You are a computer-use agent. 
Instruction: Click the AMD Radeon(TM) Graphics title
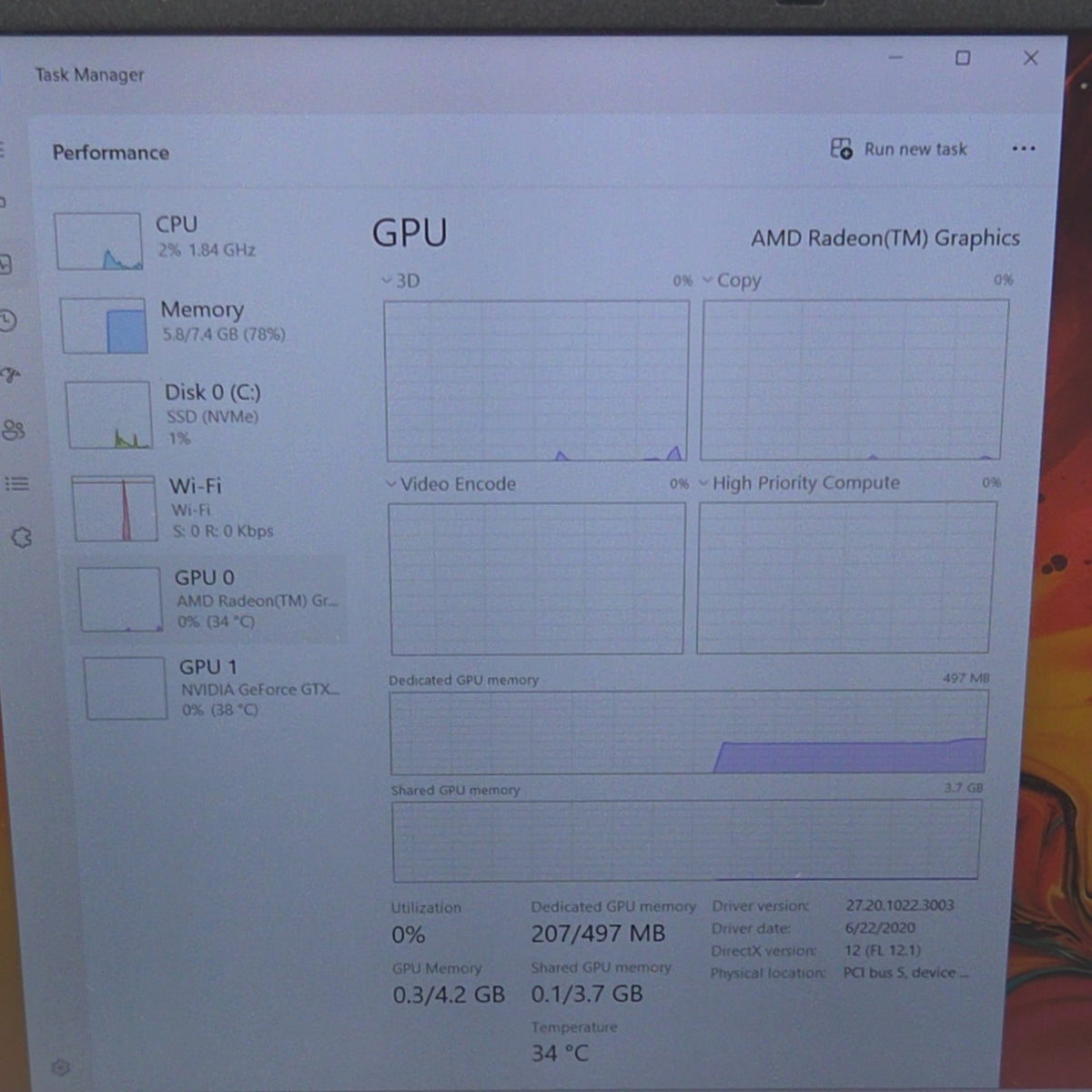[x=885, y=238]
